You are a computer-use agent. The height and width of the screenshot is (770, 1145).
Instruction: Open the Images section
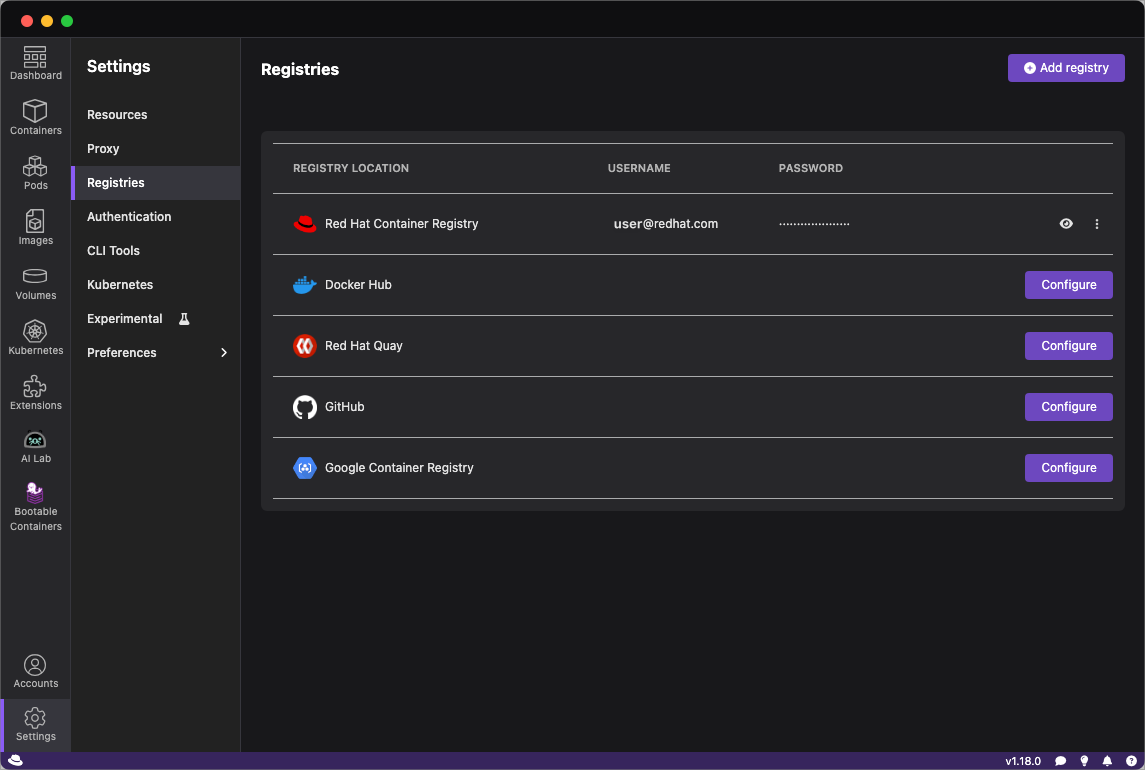(35, 228)
